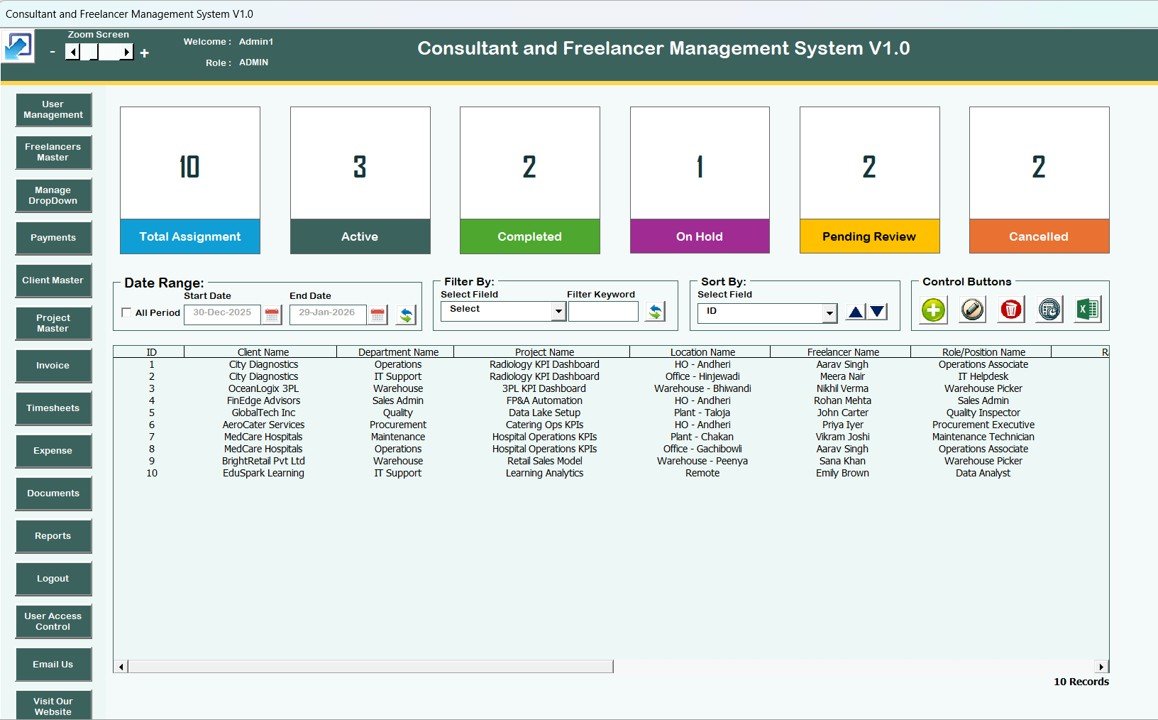Image resolution: width=1158 pixels, height=720 pixels.
Task: Click the Export to Excel icon
Action: coord(1087,310)
